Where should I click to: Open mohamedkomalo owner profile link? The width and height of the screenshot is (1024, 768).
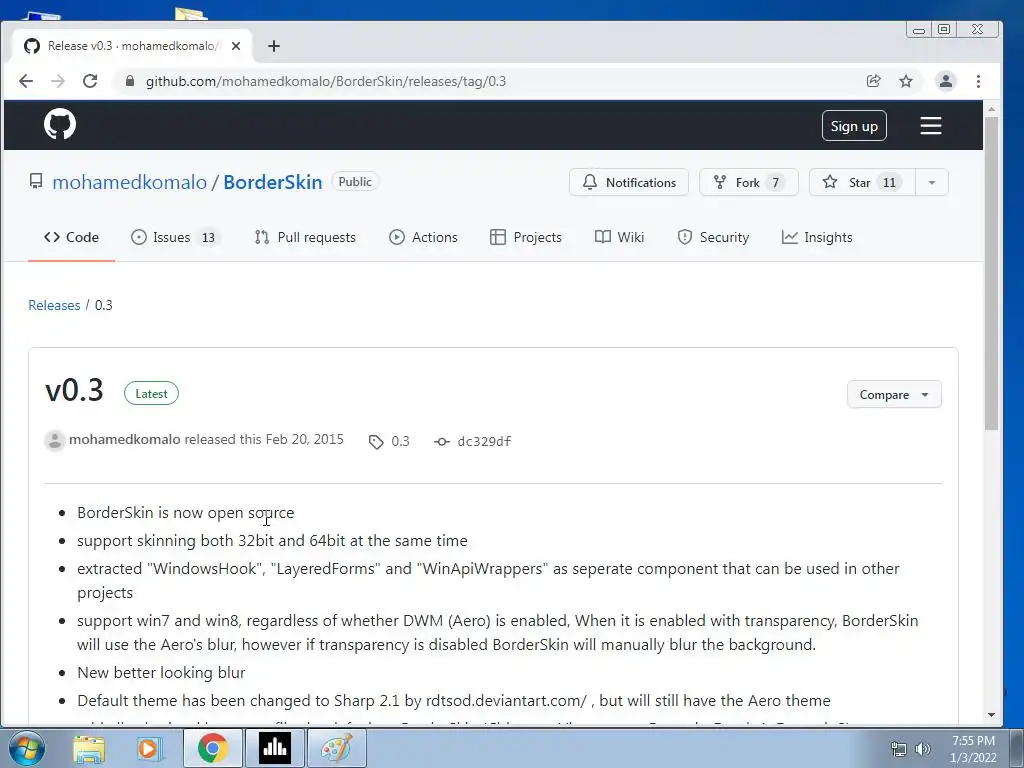129,182
